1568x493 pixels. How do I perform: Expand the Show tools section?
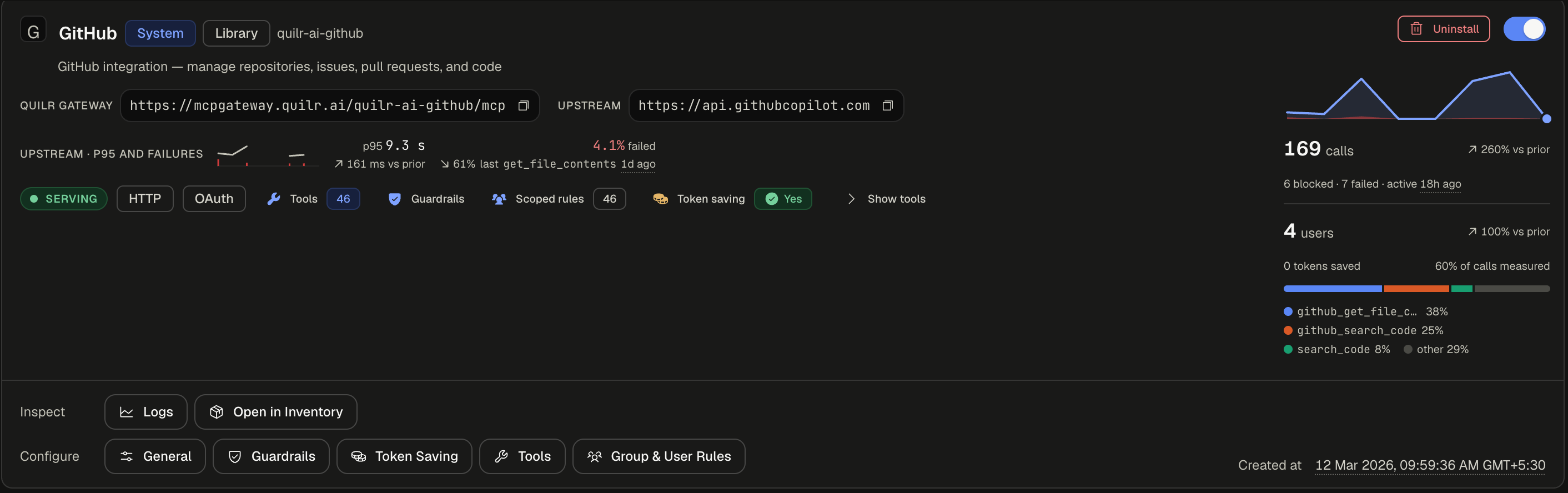click(x=886, y=199)
